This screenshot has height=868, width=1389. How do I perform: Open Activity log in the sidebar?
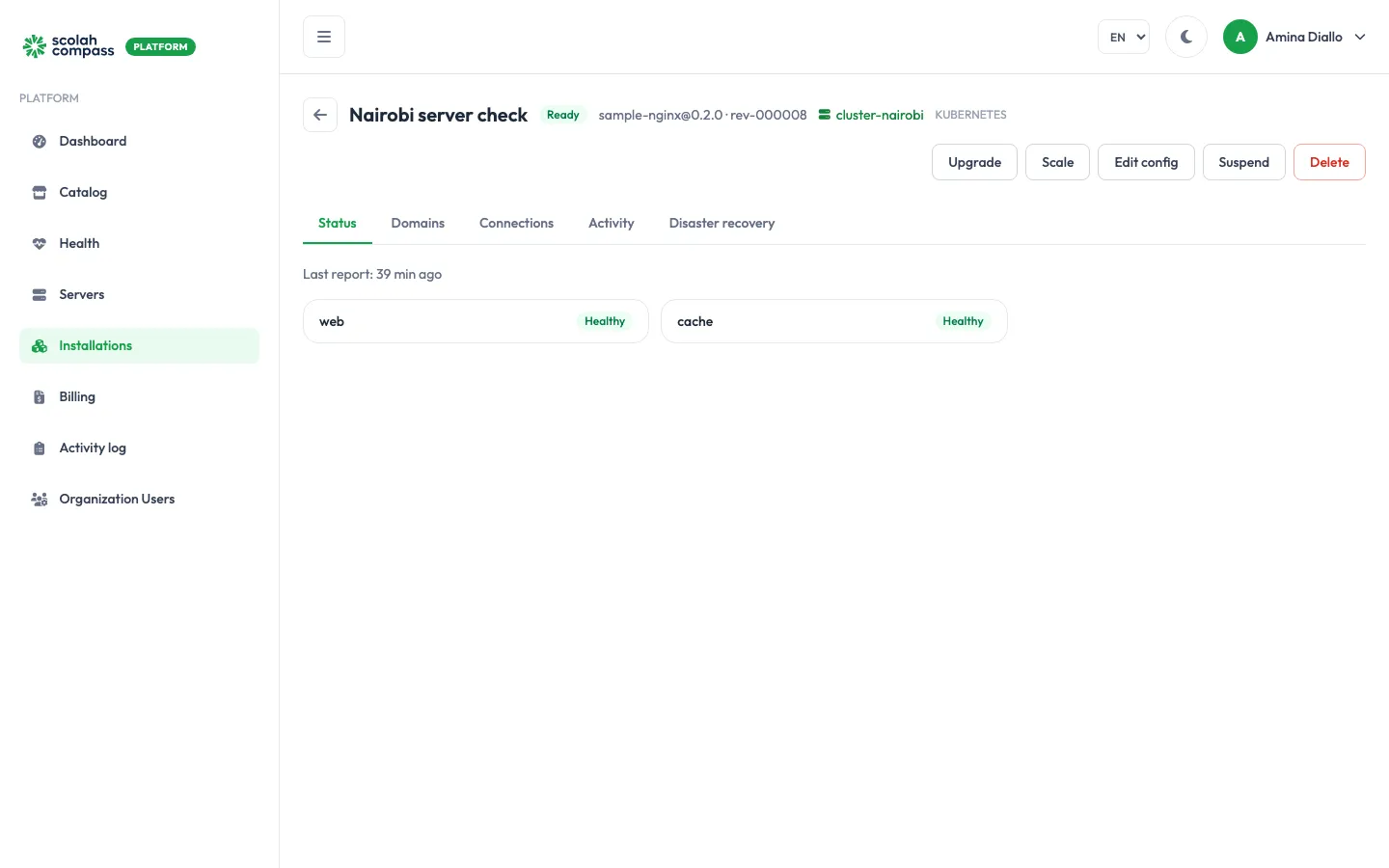click(139, 448)
